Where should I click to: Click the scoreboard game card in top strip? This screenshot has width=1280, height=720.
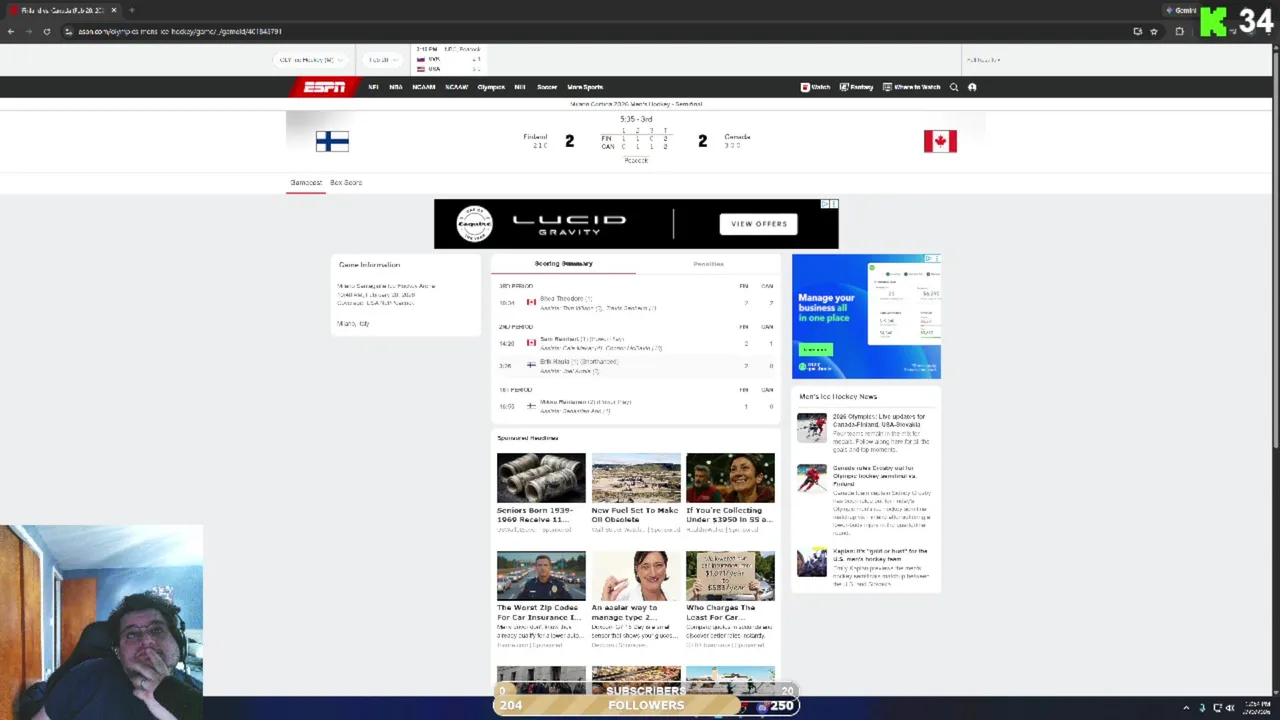click(448, 60)
